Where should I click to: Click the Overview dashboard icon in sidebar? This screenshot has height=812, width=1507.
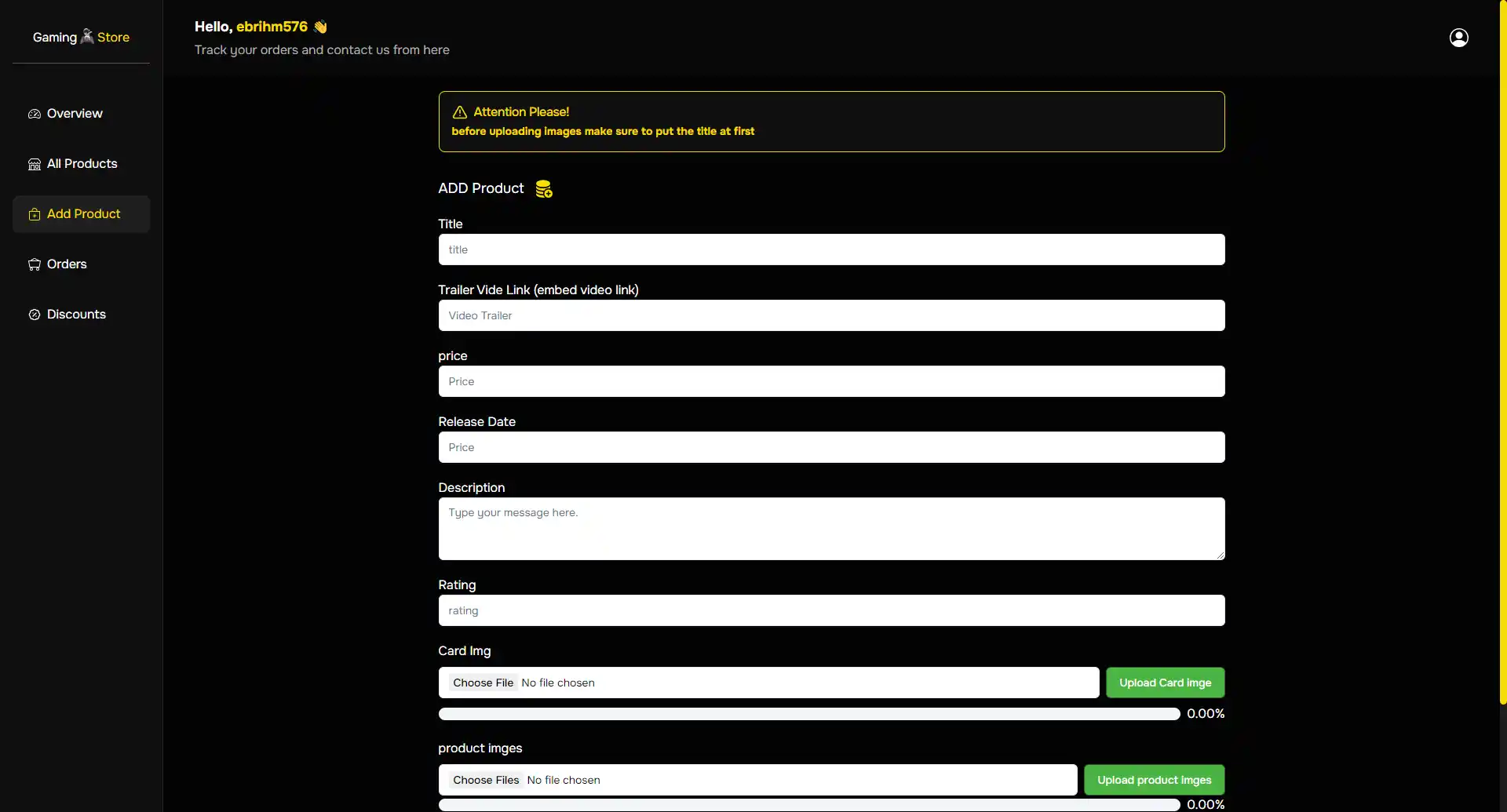click(35, 114)
